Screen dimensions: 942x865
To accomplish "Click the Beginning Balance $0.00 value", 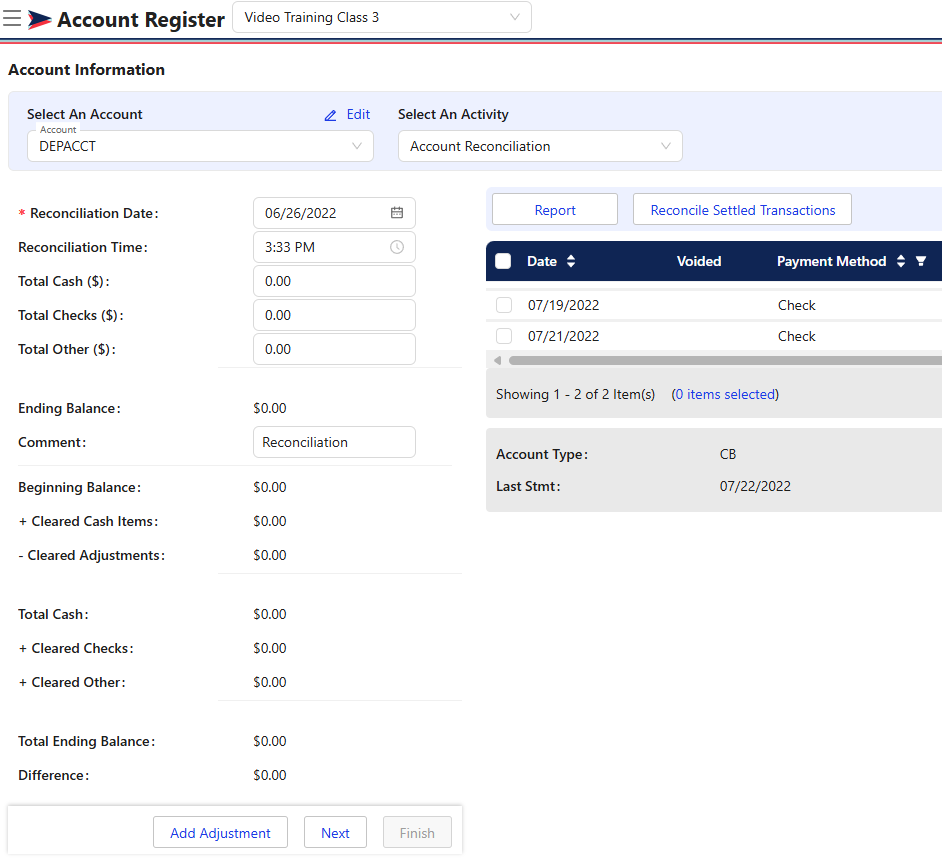I will click(x=270, y=487).
